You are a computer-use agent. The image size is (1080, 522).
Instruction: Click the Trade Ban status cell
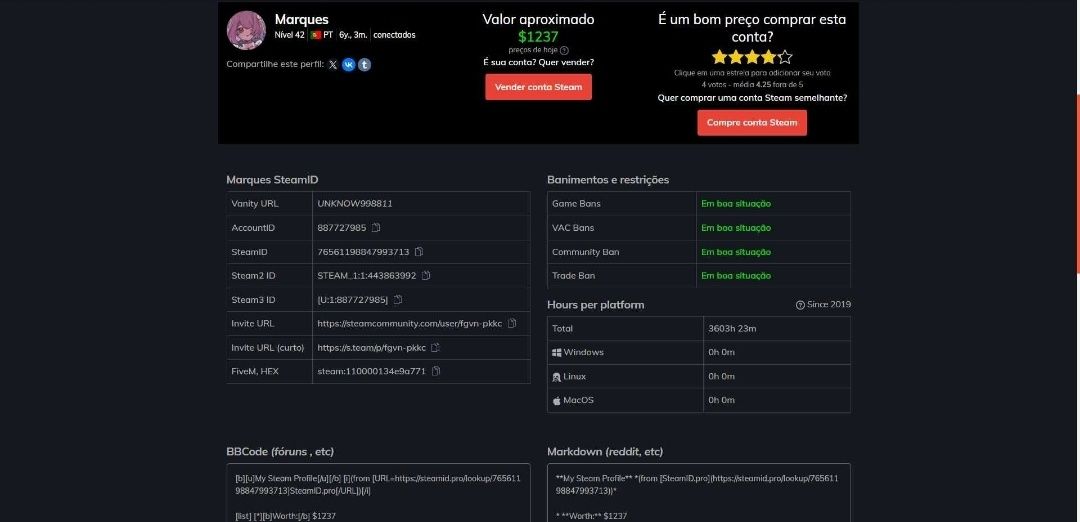773,275
